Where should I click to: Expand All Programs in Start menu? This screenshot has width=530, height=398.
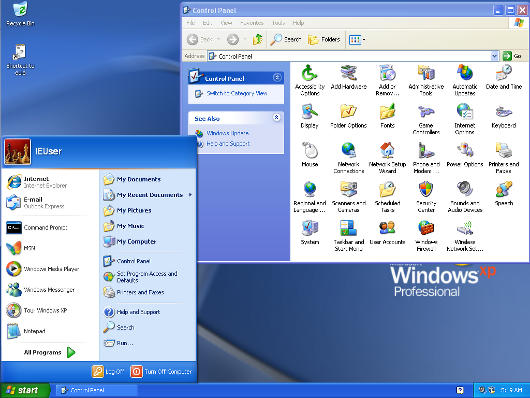click(49, 352)
